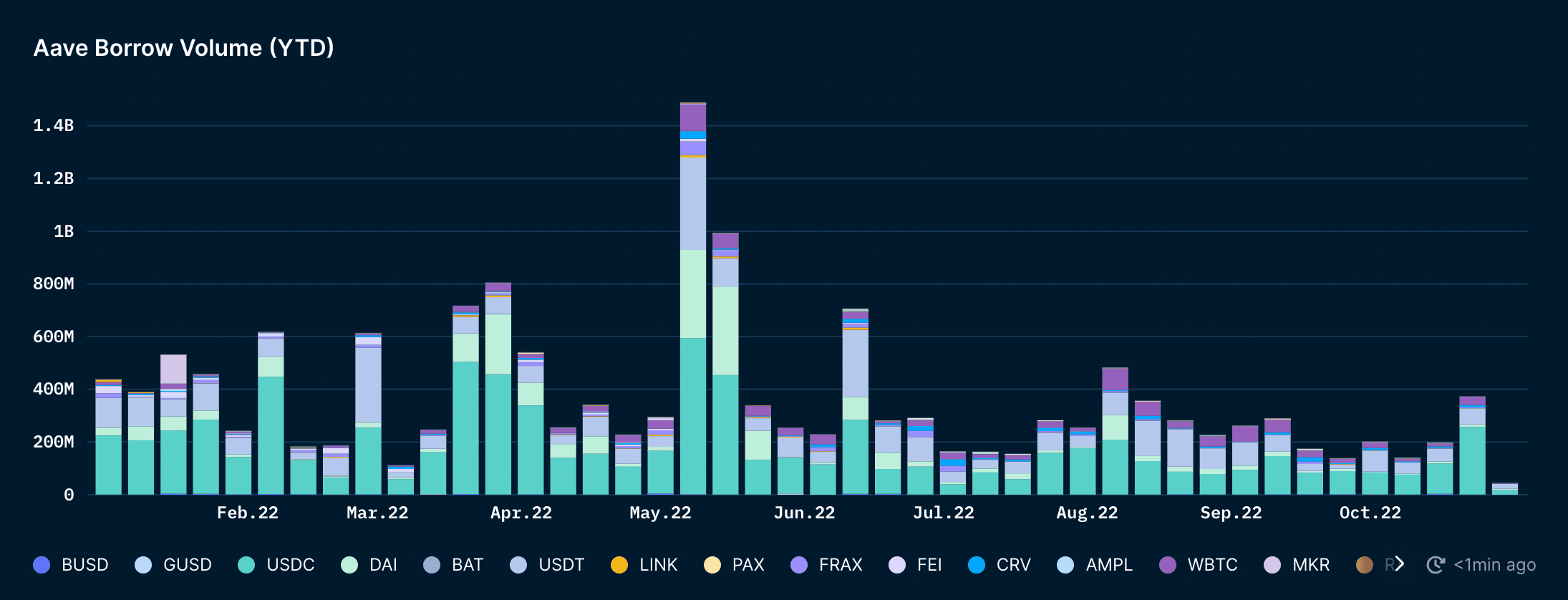Click the WBTC legend color dot
This screenshot has height=600, width=1568.
click(1168, 565)
